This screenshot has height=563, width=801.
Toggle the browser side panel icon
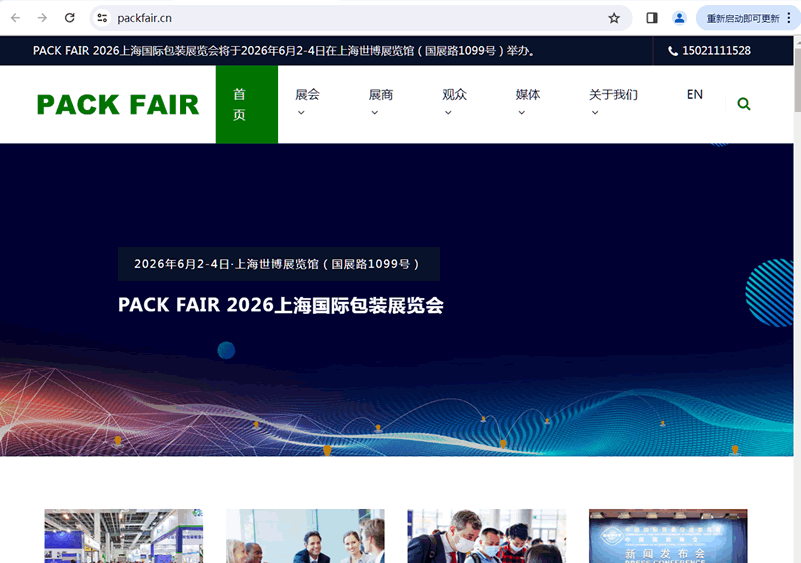point(652,18)
